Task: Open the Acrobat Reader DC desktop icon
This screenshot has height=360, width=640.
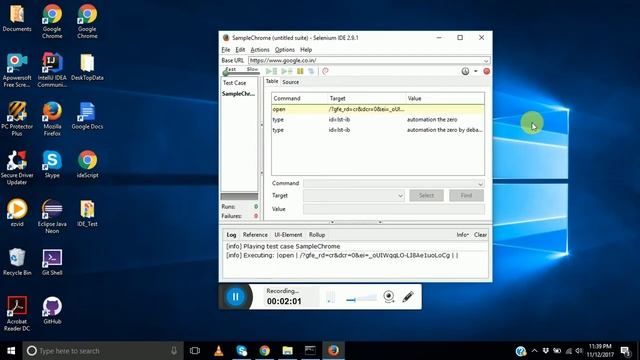Action: coord(17,313)
